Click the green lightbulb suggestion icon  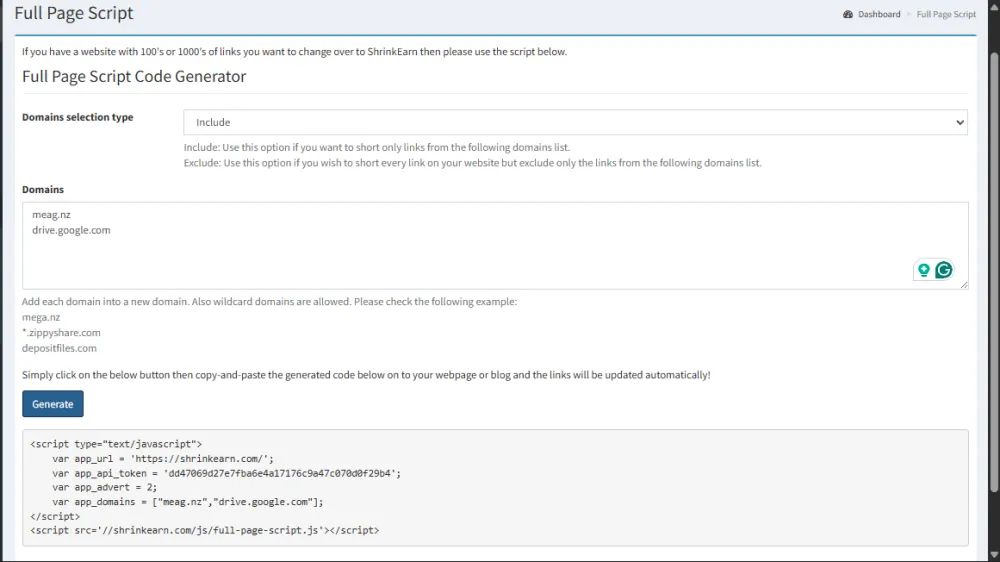(923, 270)
